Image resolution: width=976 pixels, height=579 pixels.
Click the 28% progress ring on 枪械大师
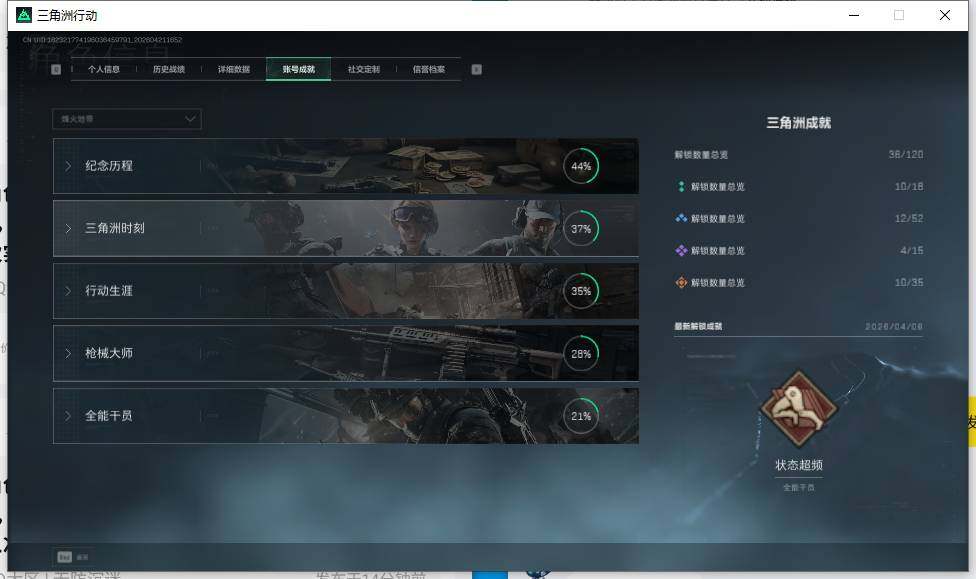(581, 354)
